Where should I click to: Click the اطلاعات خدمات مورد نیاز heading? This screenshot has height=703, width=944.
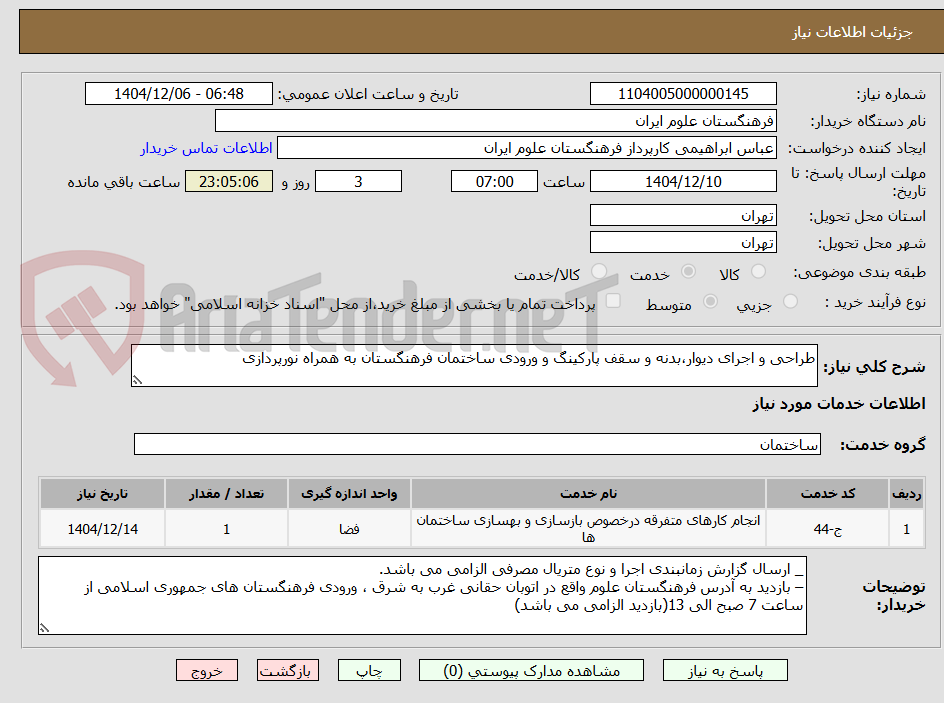coord(839,403)
